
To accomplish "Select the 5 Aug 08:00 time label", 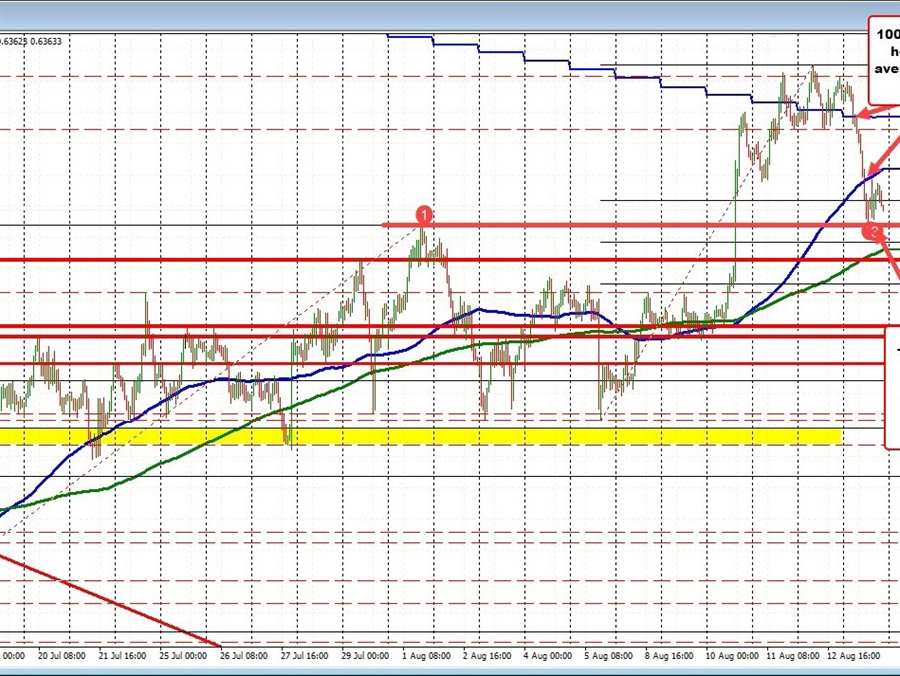I will 609,656.
